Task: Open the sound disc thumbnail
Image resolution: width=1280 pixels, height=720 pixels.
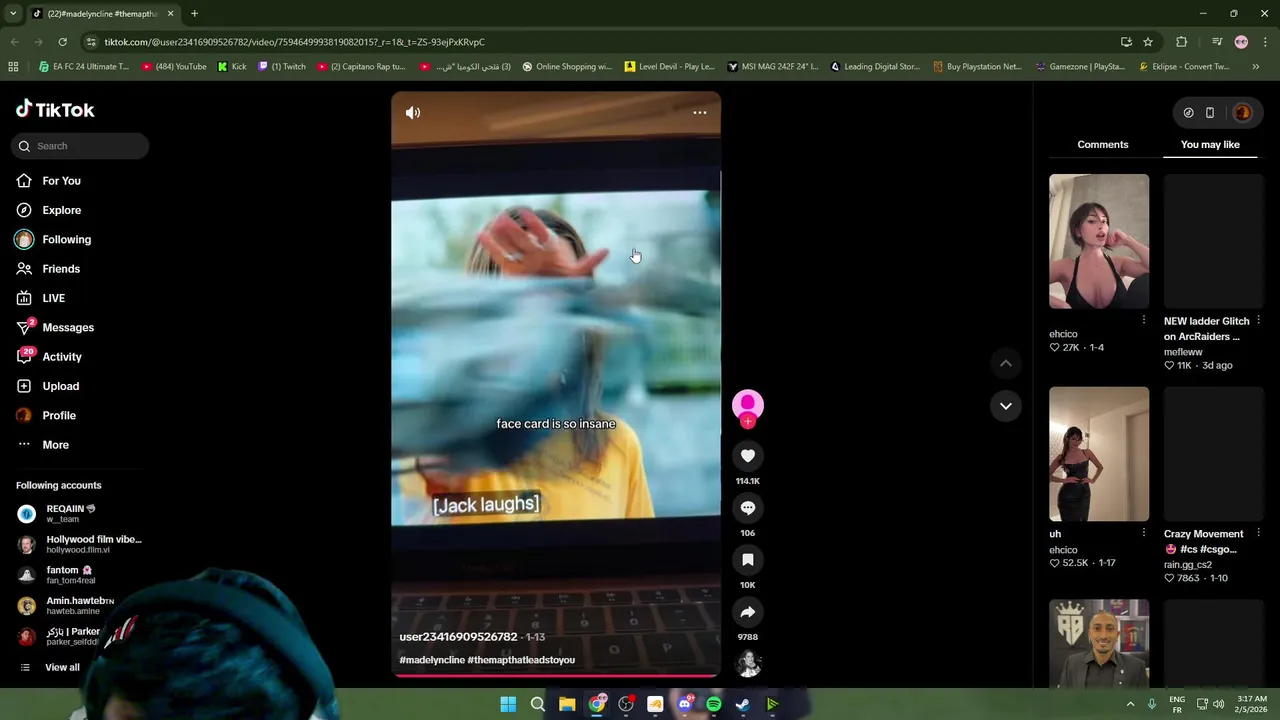Action: tap(748, 663)
